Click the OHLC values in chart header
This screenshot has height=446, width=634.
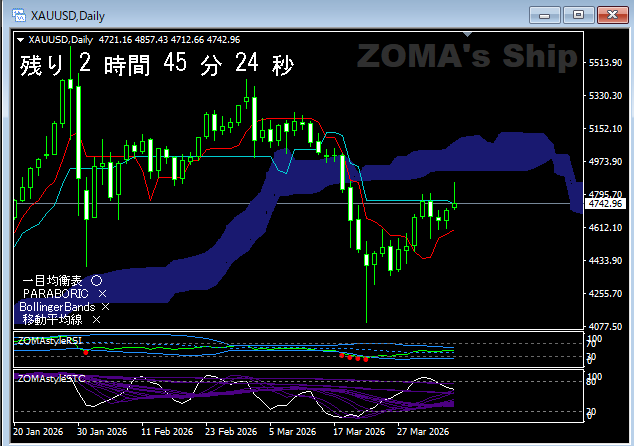[x=169, y=40]
